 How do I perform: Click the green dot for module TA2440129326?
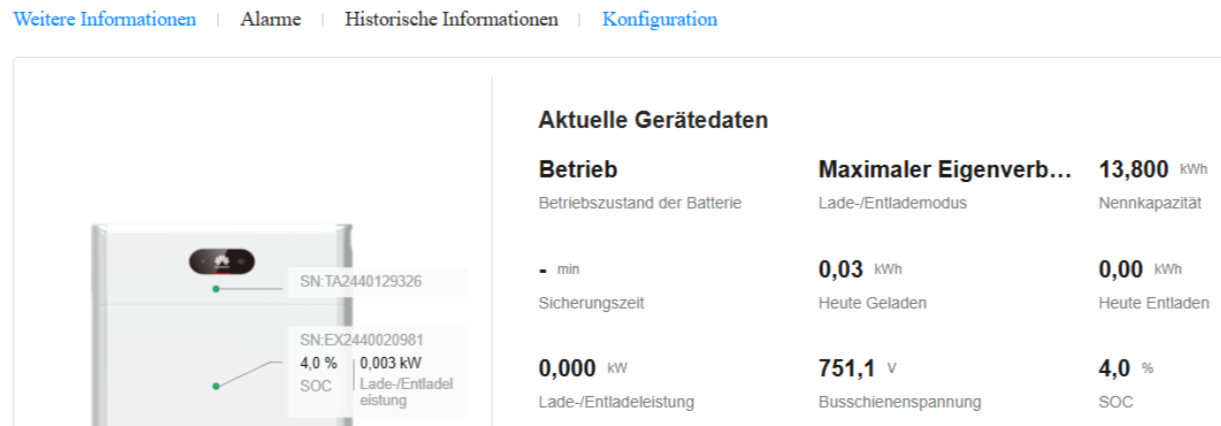[x=215, y=289]
